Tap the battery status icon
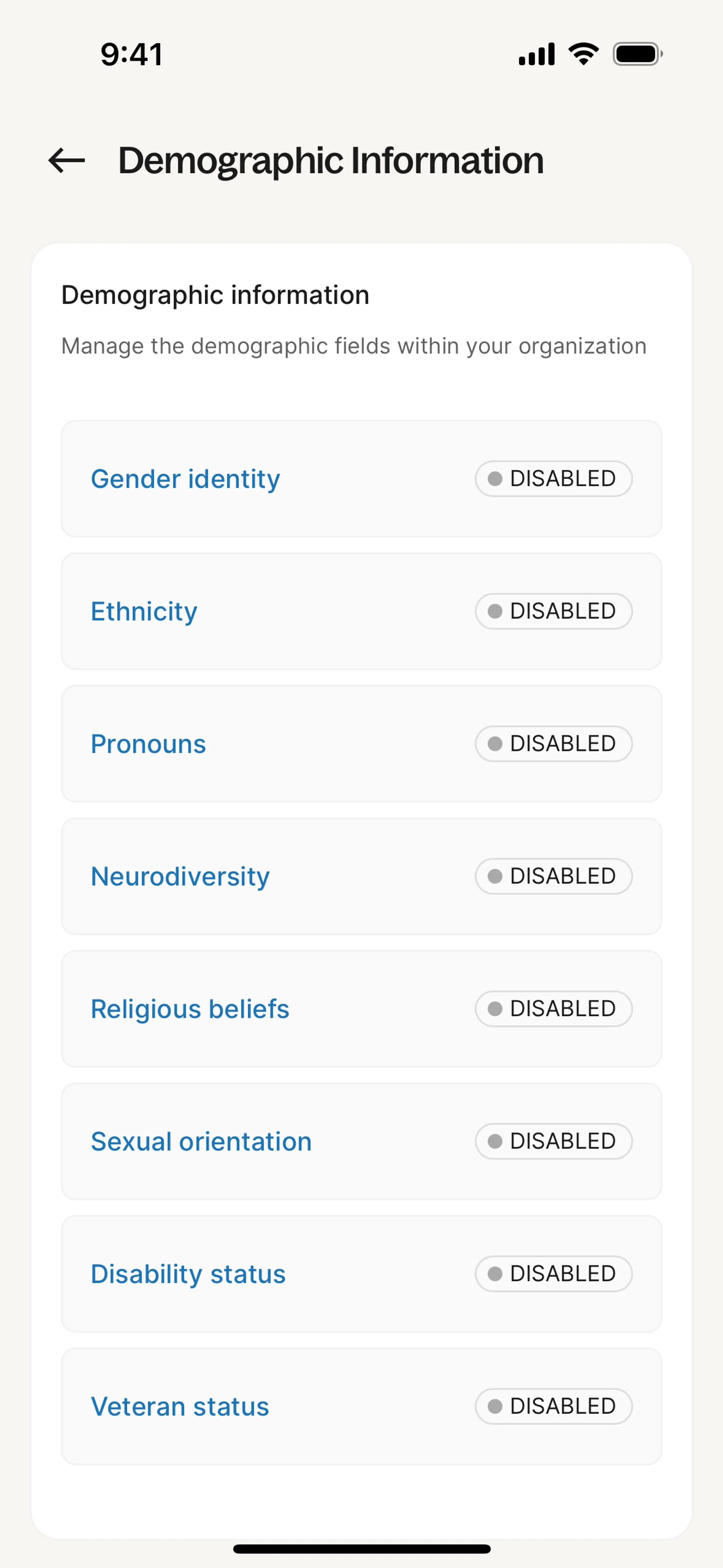Image resolution: width=723 pixels, height=1568 pixels. pyautogui.click(x=637, y=54)
